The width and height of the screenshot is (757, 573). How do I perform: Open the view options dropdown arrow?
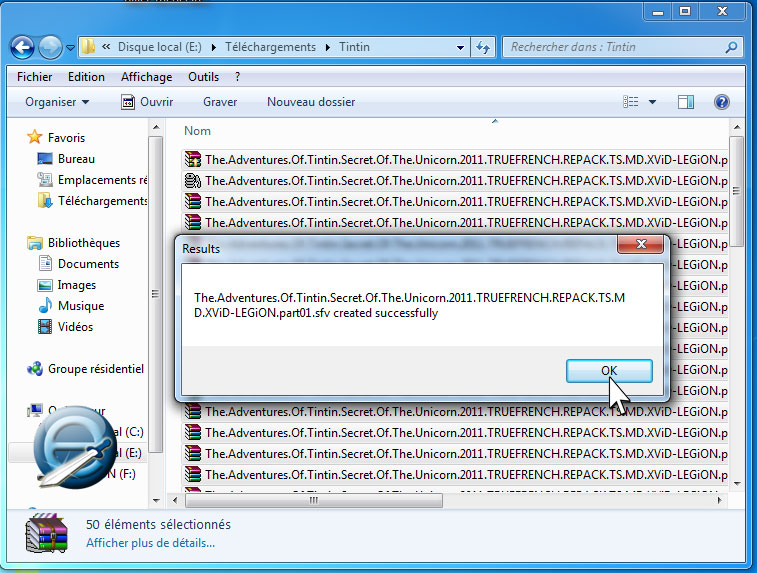pyautogui.click(x=652, y=102)
